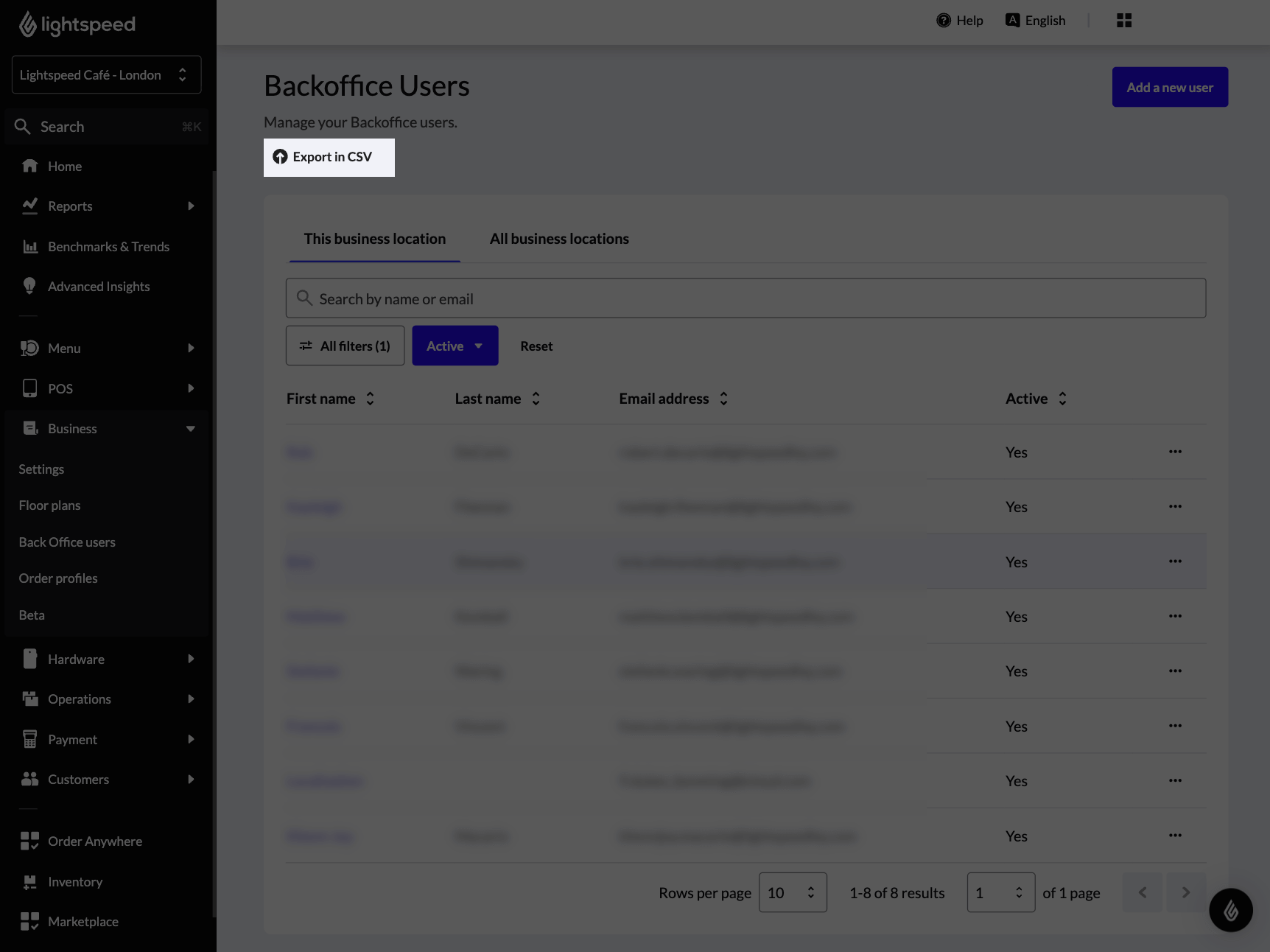Click the Lightspeed flame logo
This screenshot has height=952, width=1270.
point(28,24)
